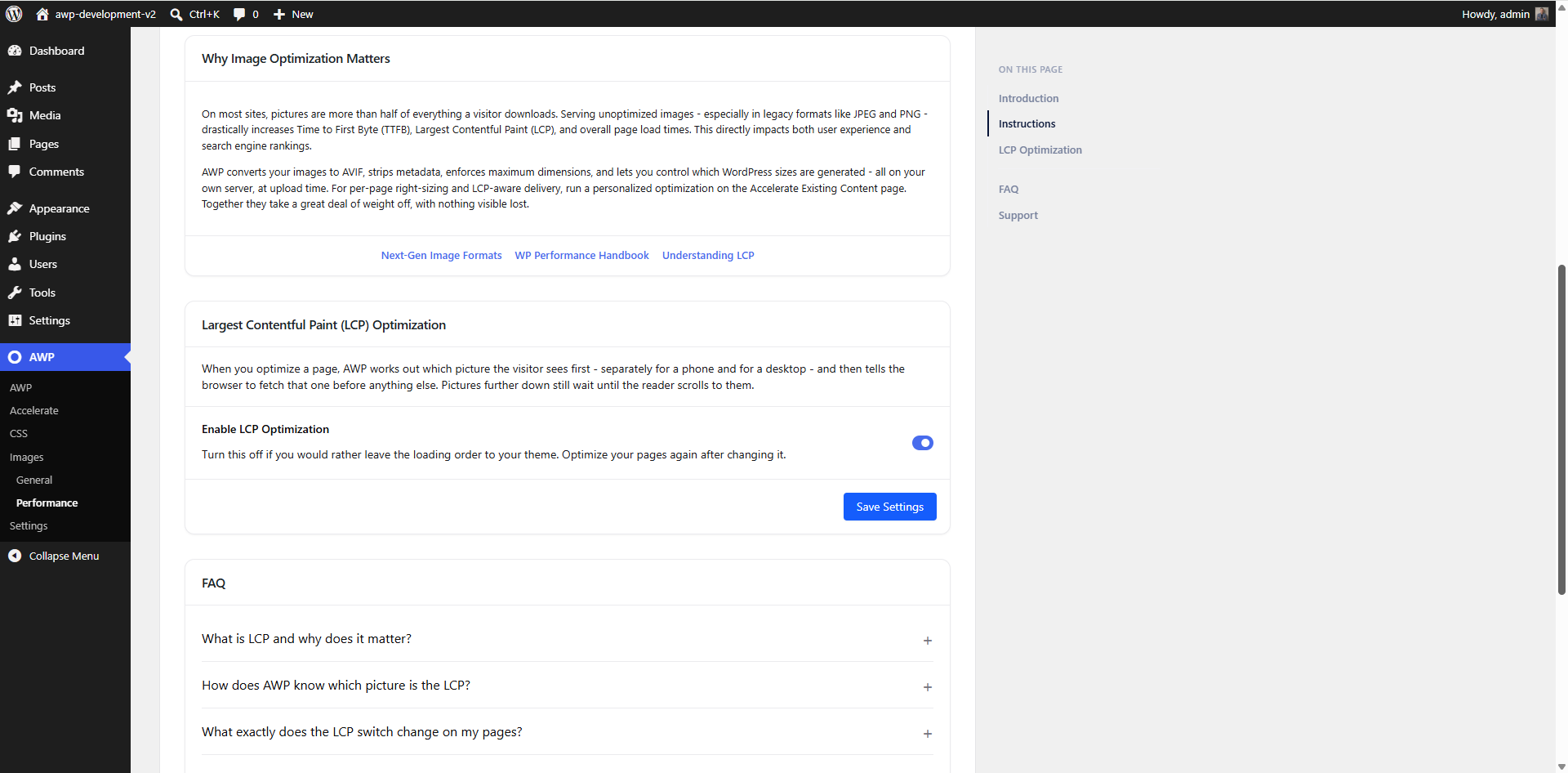Open the Tools menu
The height and width of the screenshot is (773, 1568).
click(x=65, y=293)
